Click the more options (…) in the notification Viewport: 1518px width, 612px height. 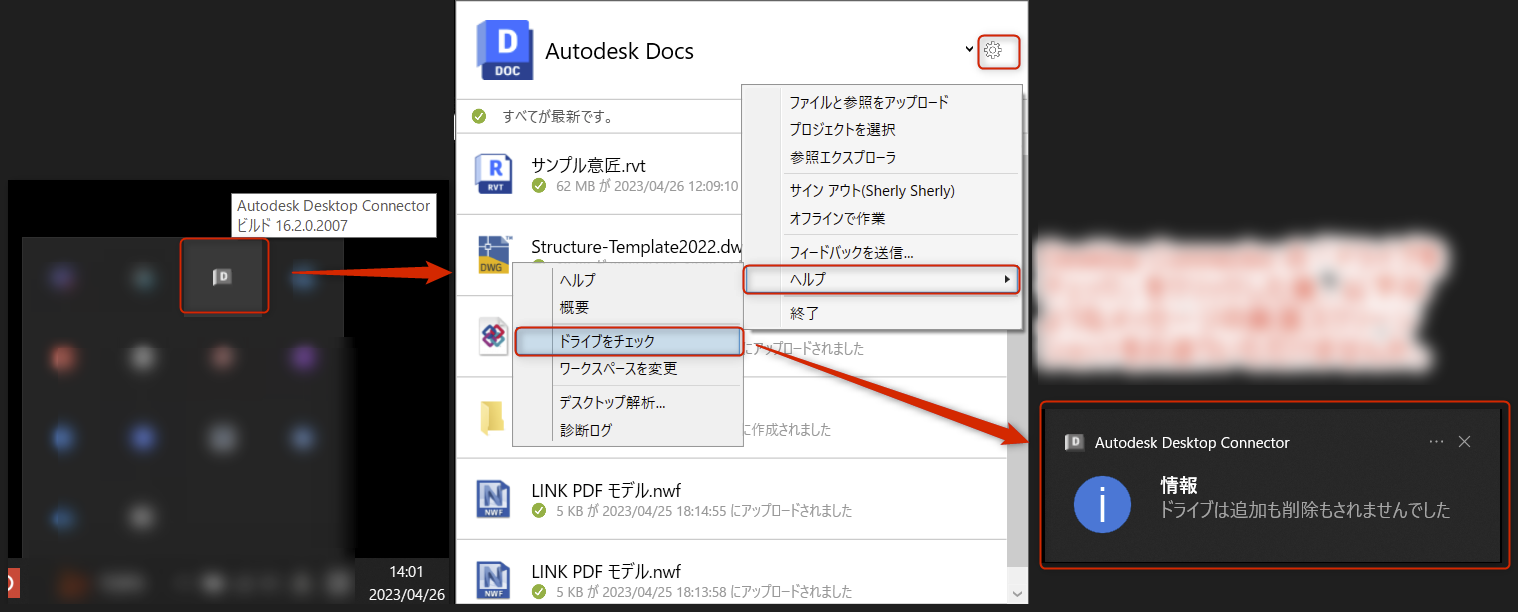1436,441
